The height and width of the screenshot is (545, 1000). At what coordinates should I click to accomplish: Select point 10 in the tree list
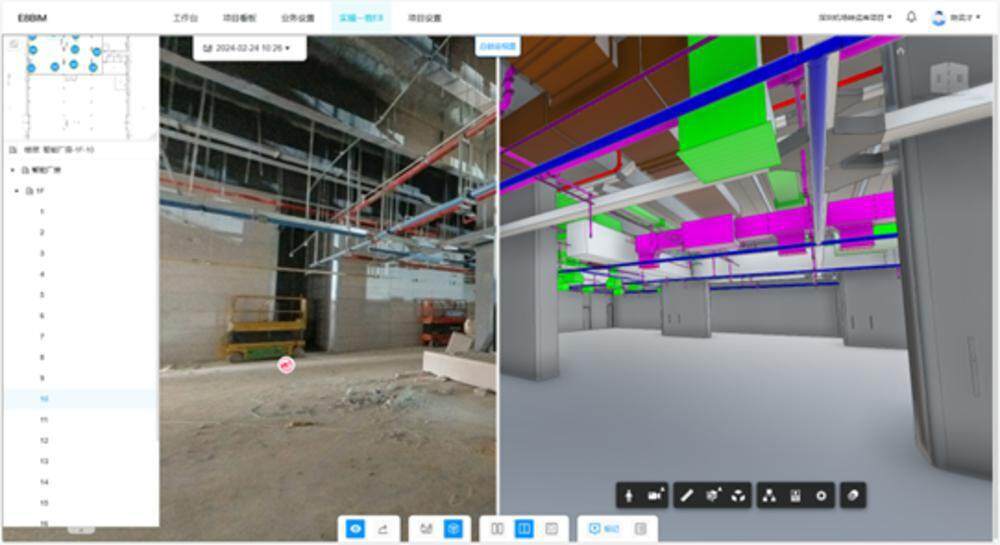pyautogui.click(x=43, y=399)
